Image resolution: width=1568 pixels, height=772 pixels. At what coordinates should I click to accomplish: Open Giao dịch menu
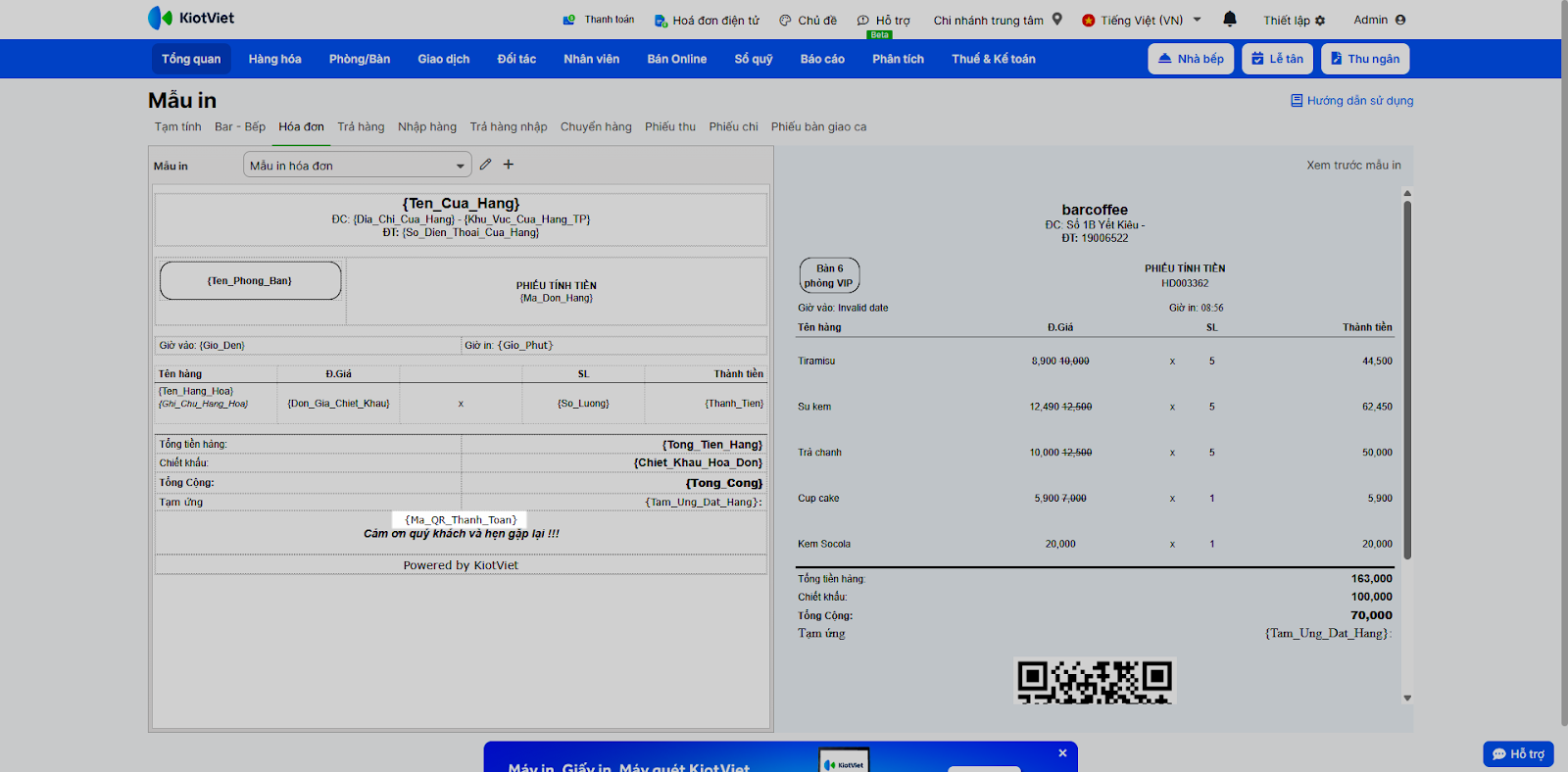point(444,59)
